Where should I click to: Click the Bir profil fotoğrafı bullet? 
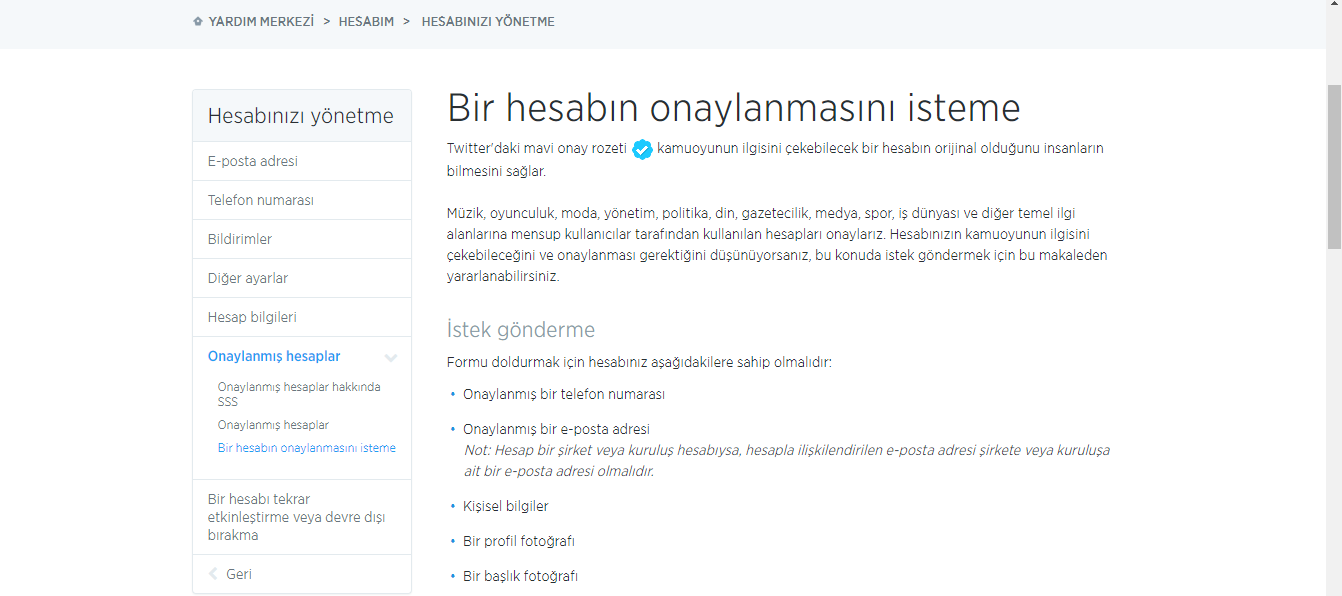coord(519,541)
